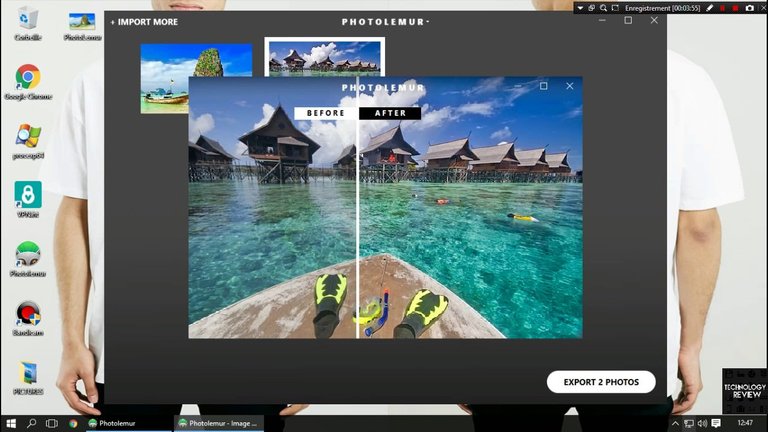Click the BEFORE label on preview
This screenshot has height=432, width=768.
tap(326, 113)
